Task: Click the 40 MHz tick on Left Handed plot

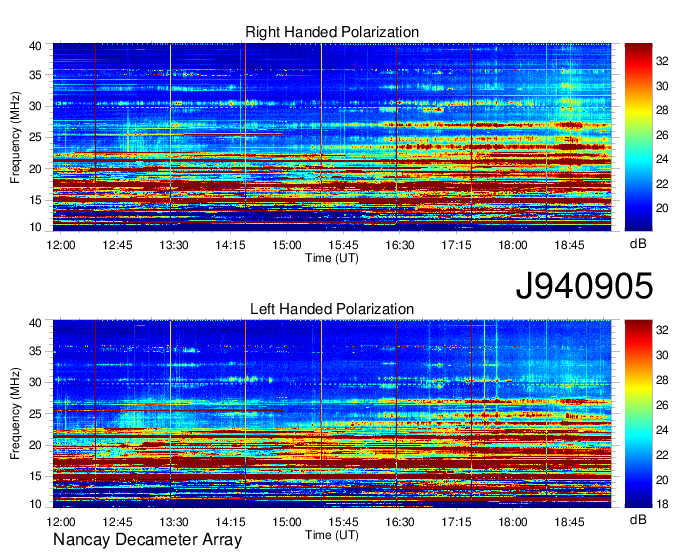Action: coord(35,323)
